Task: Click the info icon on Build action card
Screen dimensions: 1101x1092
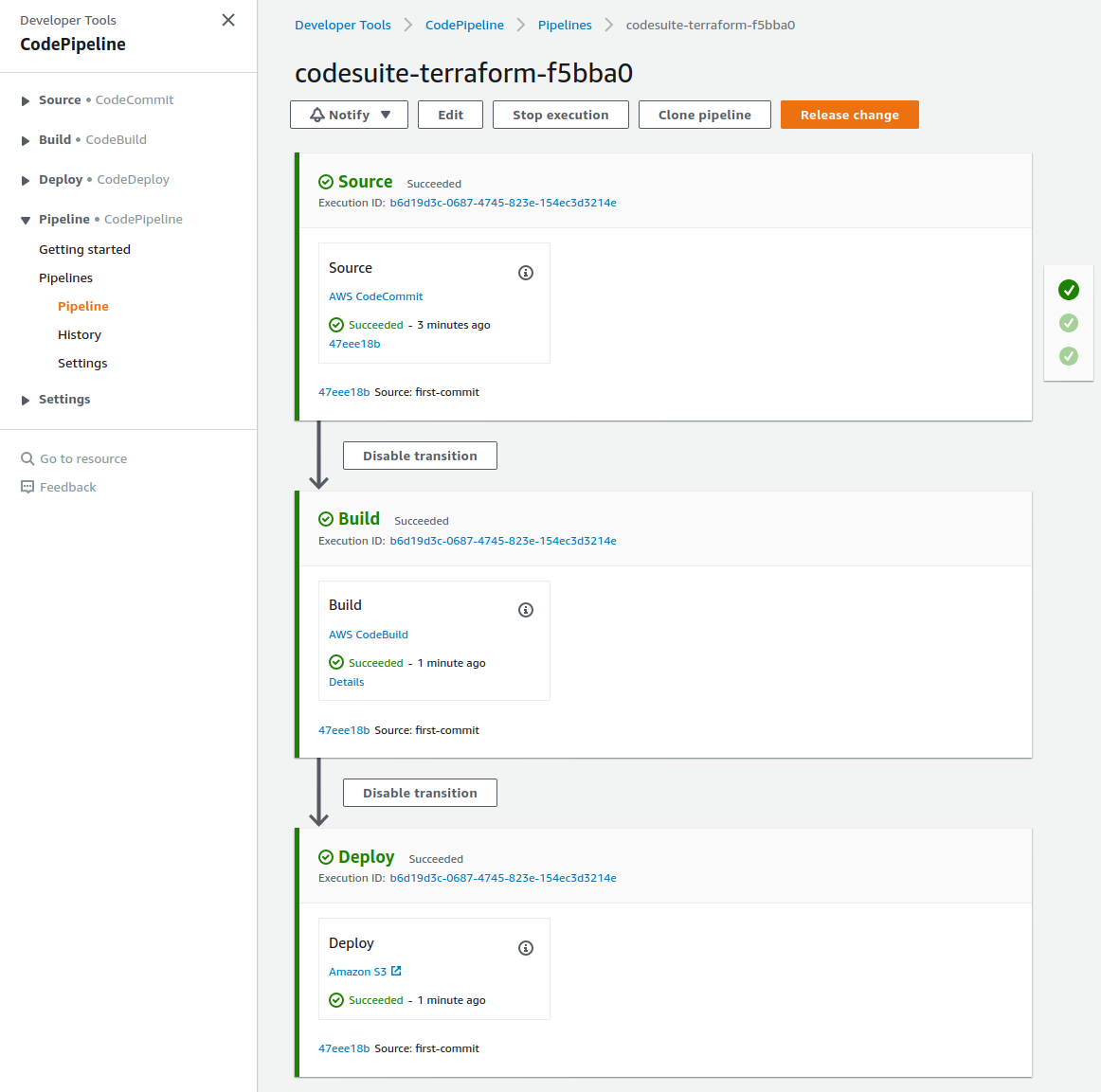Action: [526, 610]
